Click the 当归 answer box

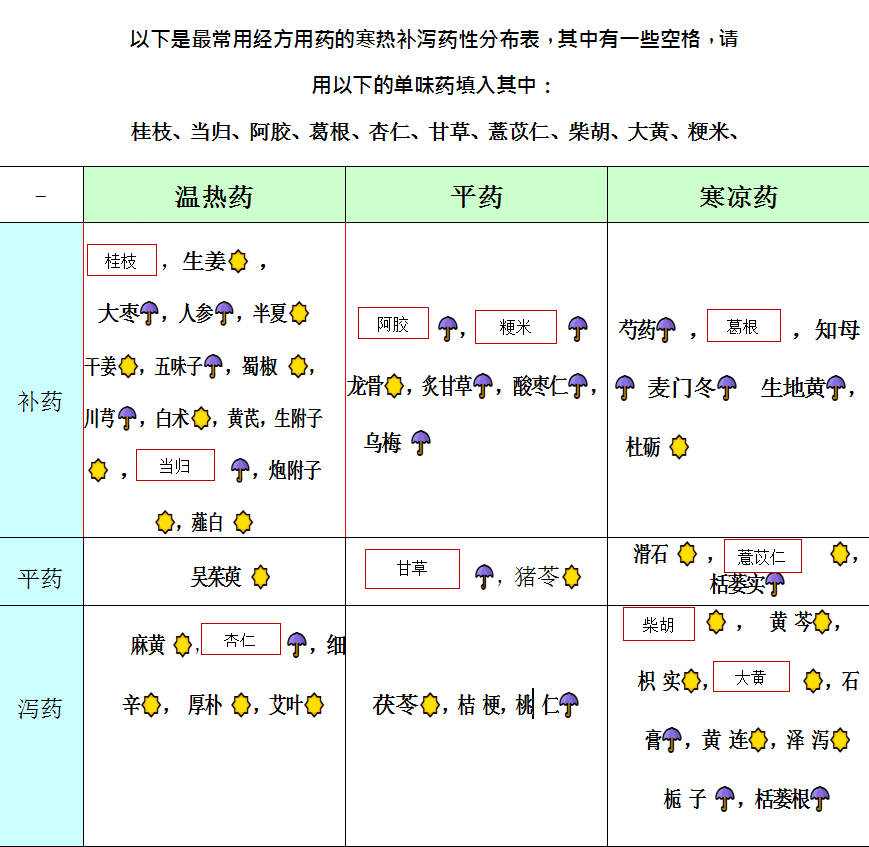(x=175, y=465)
